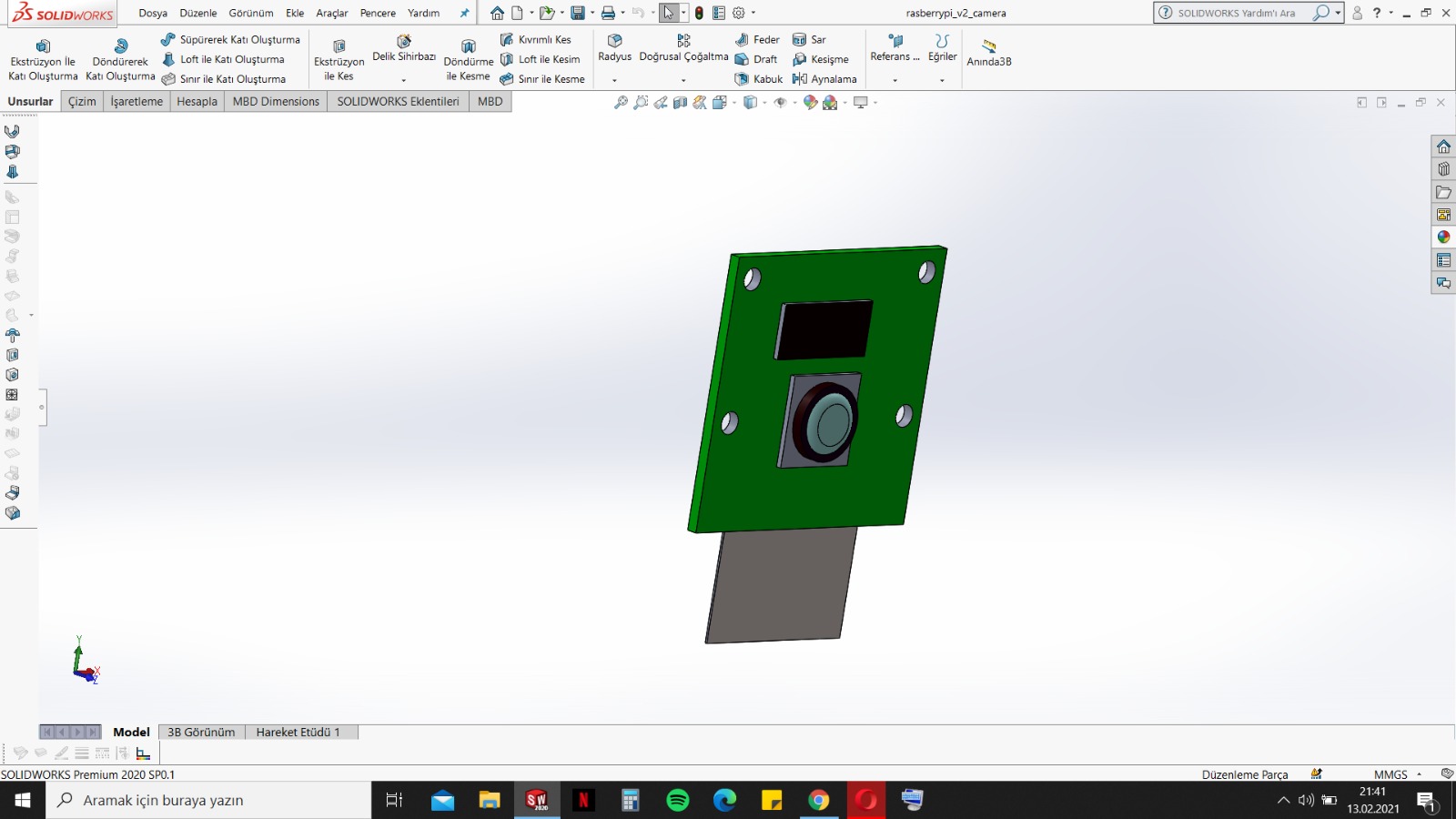Expand the Doğrusal Çoğaltma dropdown arrow

(x=683, y=80)
